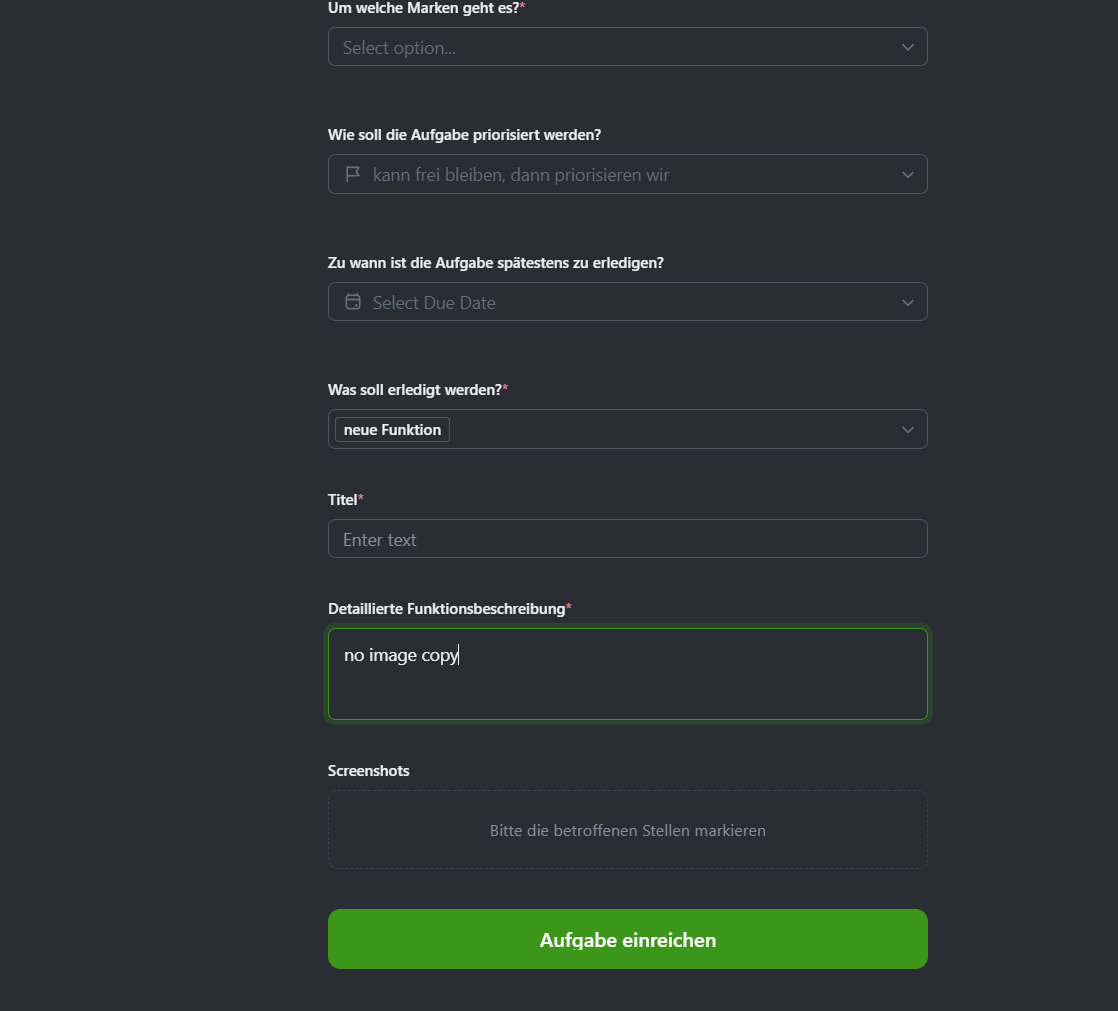This screenshot has width=1118, height=1011.
Task: Click the 'Aufgabe einreichen' submit button
Action: (627, 939)
